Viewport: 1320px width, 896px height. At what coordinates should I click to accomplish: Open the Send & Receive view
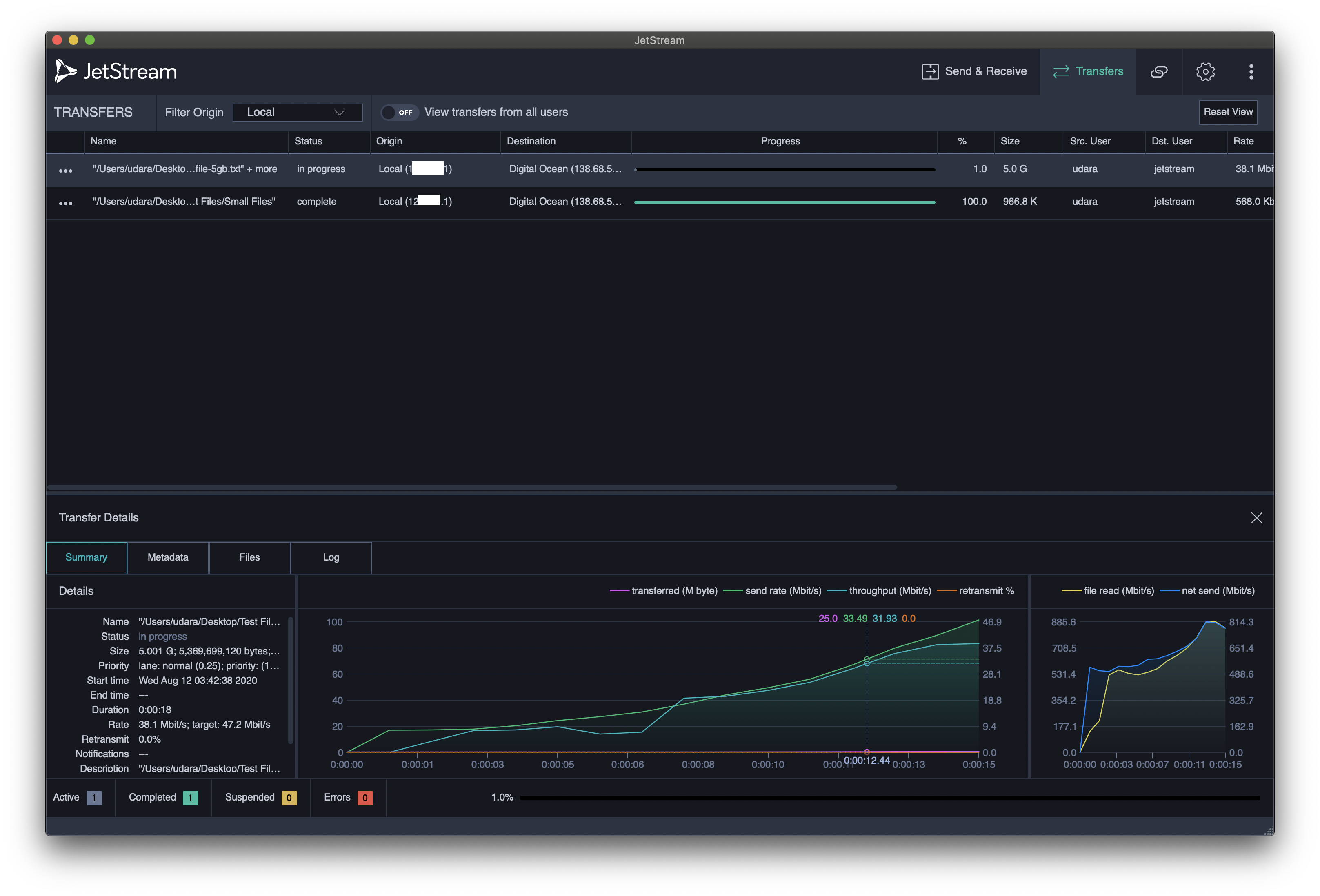[974, 71]
